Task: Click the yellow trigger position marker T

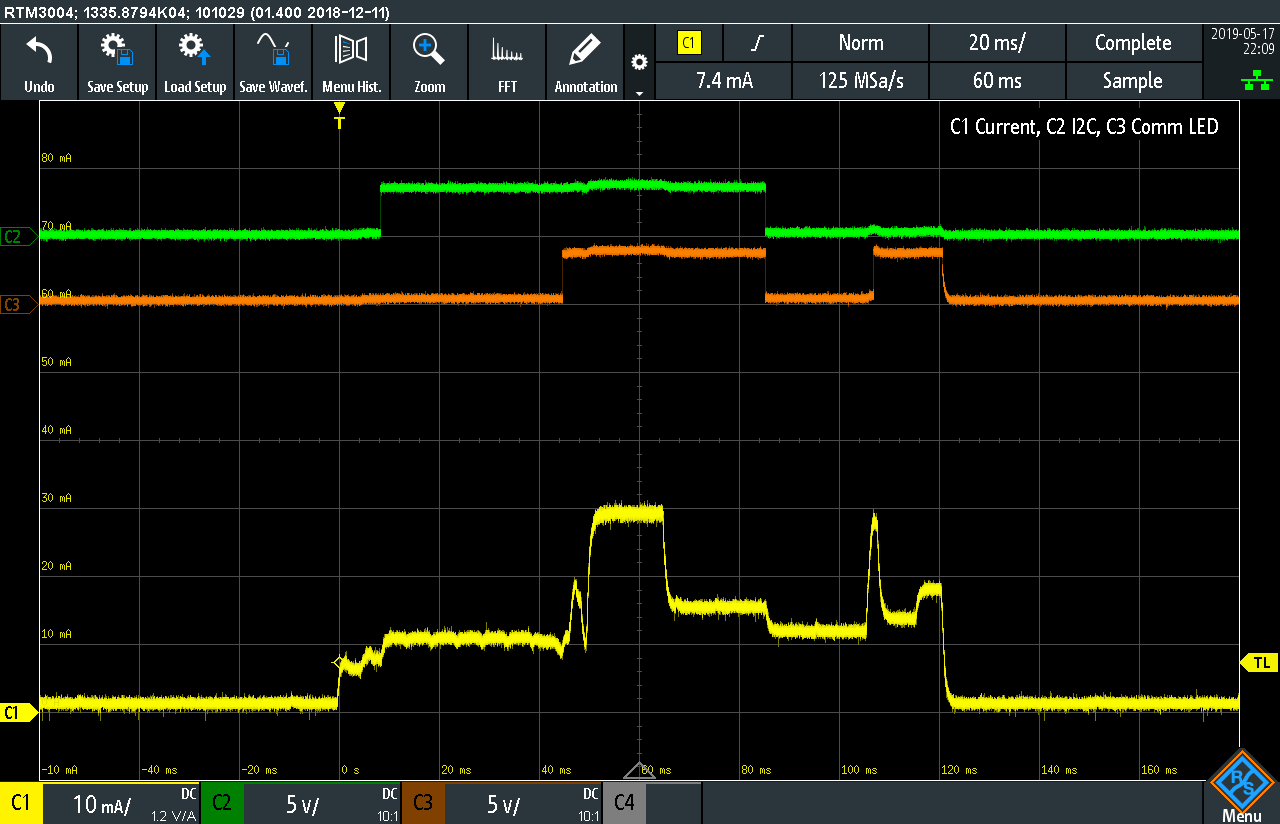Action: (x=339, y=116)
